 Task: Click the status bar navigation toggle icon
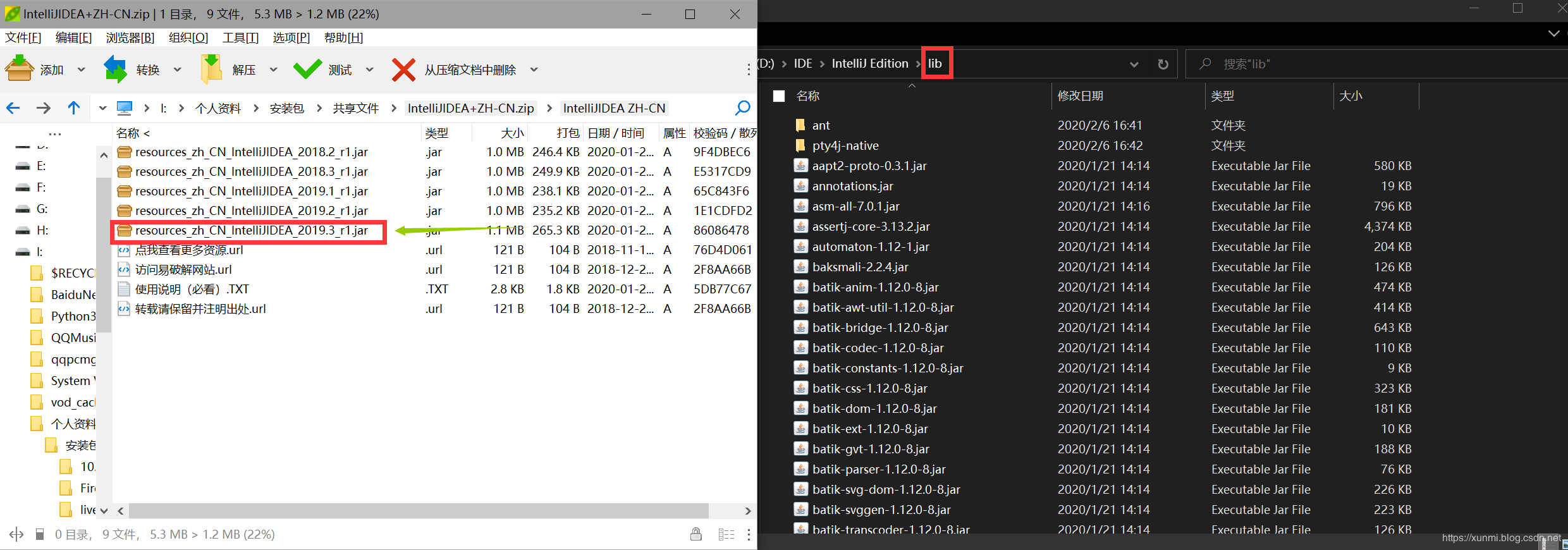click(16, 535)
